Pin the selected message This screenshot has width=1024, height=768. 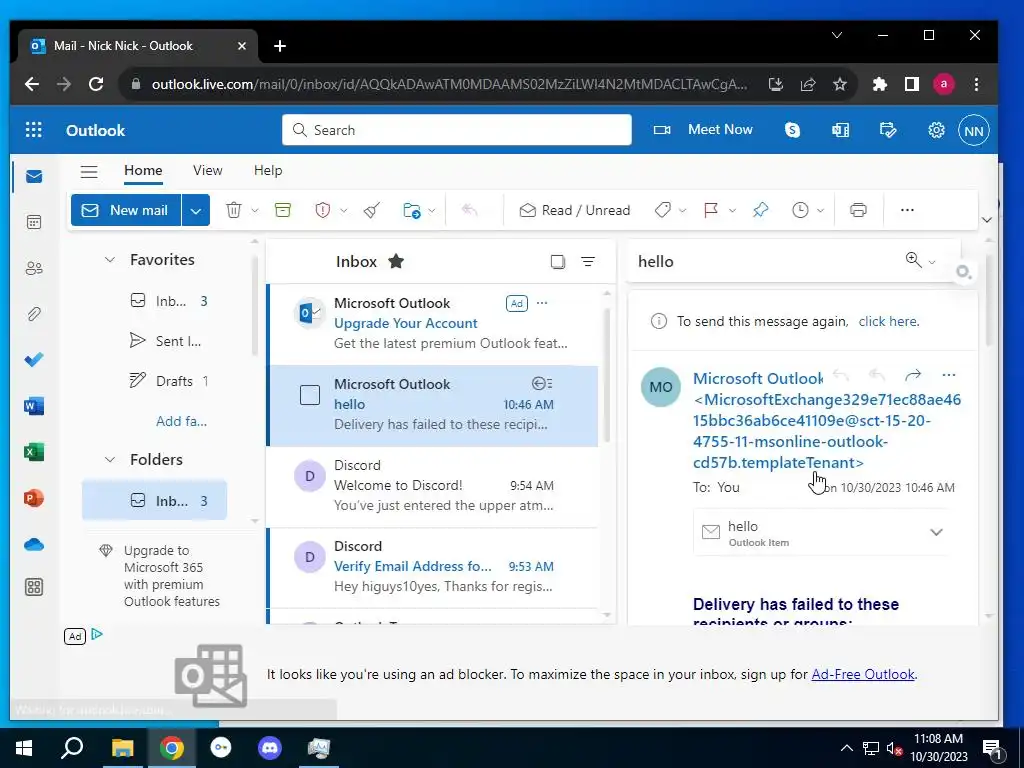(760, 210)
